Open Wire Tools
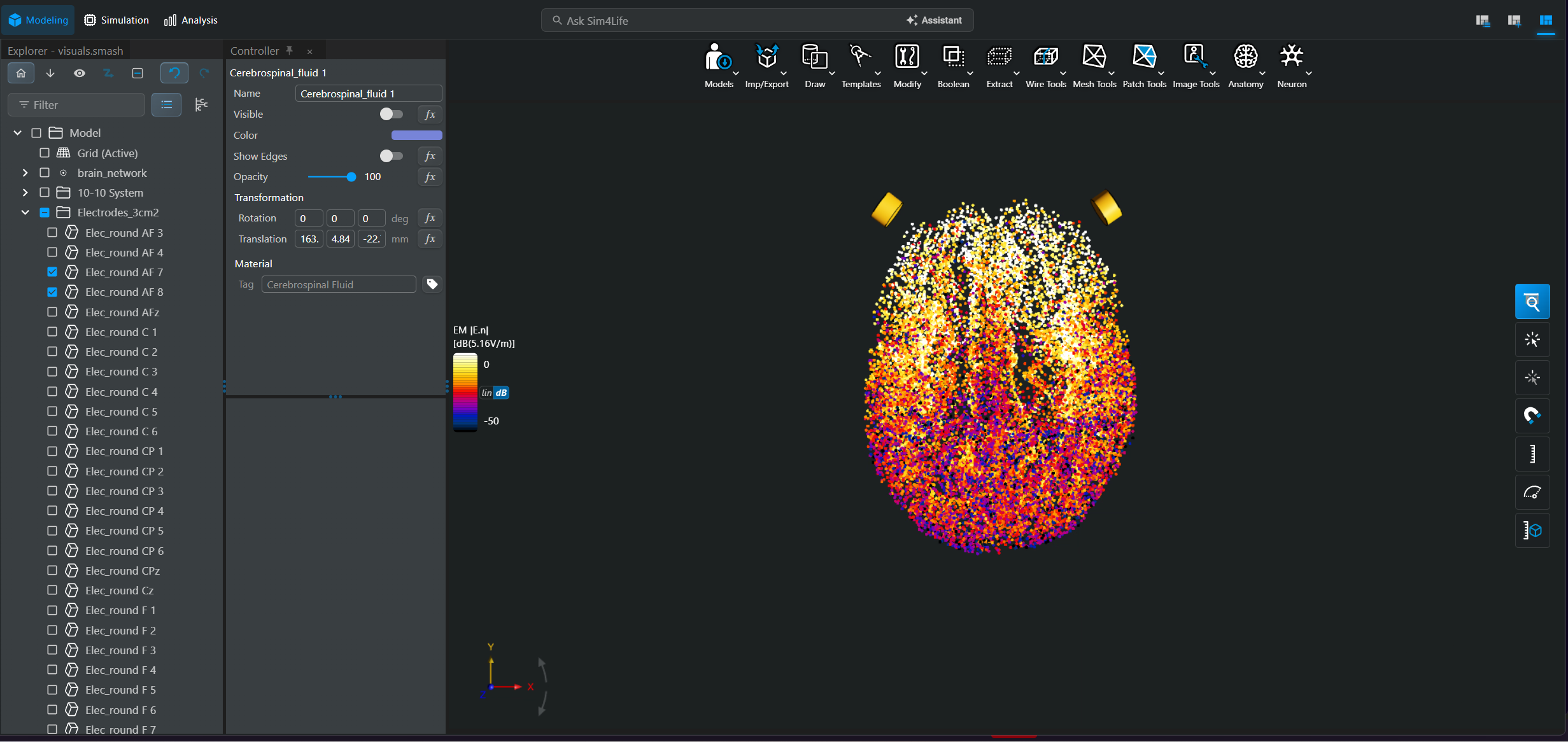Image resolution: width=1568 pixels, height=742 pixels. [x=1045, y=66]
